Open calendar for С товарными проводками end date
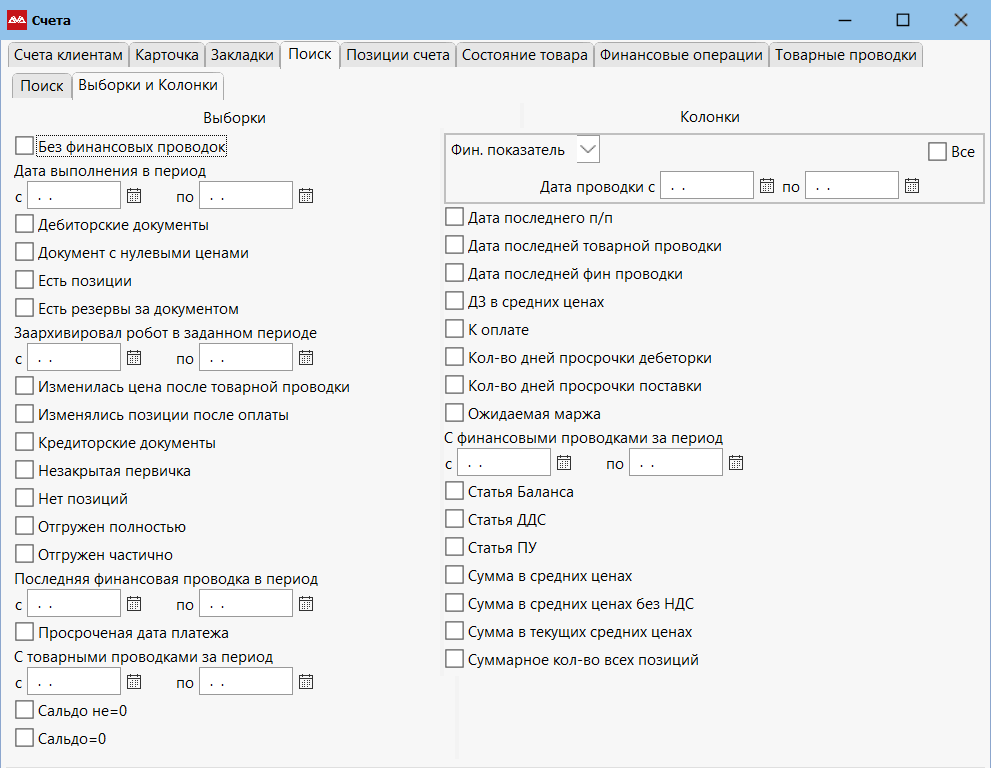 [306, 681]
